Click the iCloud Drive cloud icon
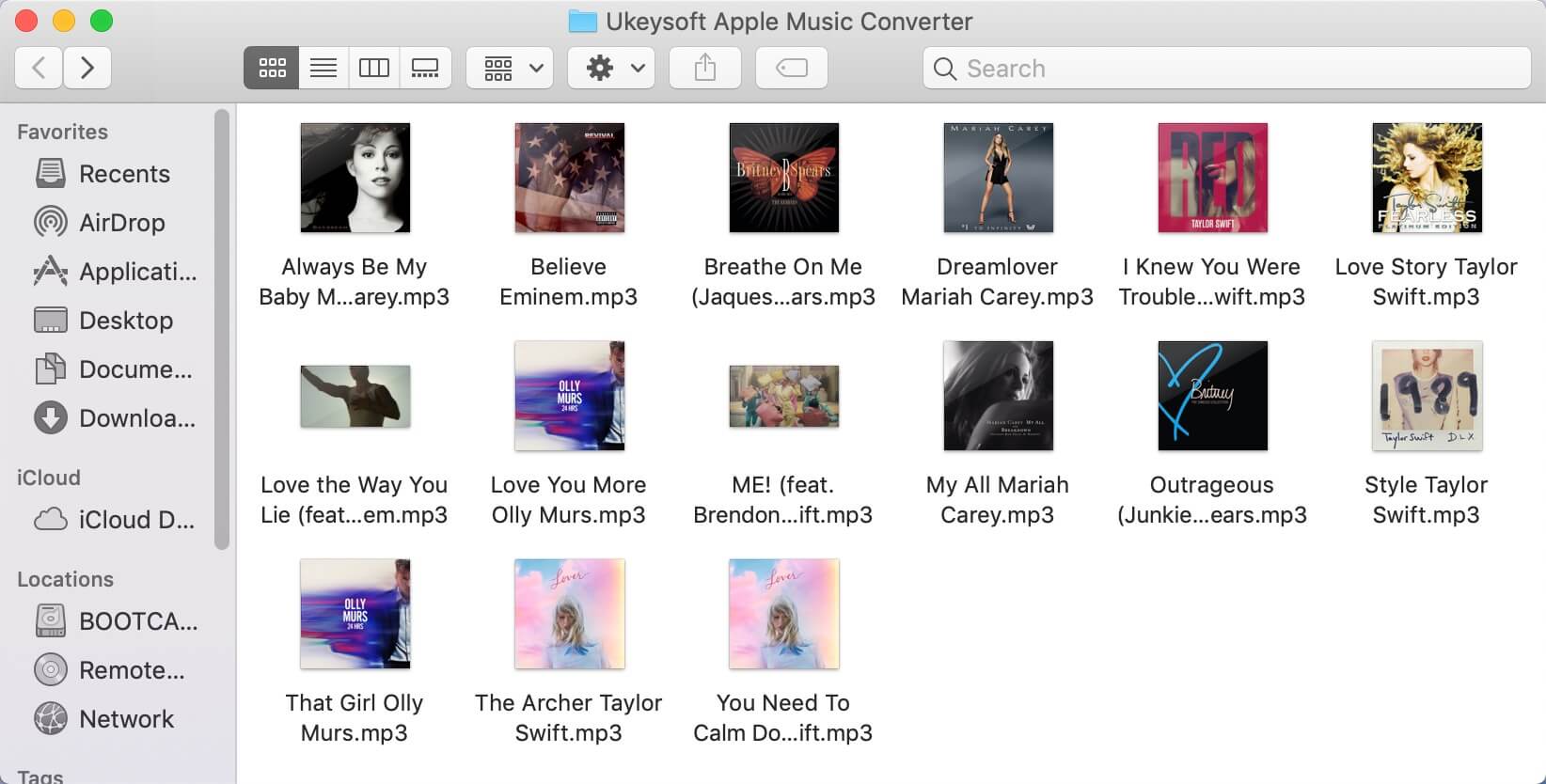The height and width of the screenshot is (784, 1546). coord(51,519)
